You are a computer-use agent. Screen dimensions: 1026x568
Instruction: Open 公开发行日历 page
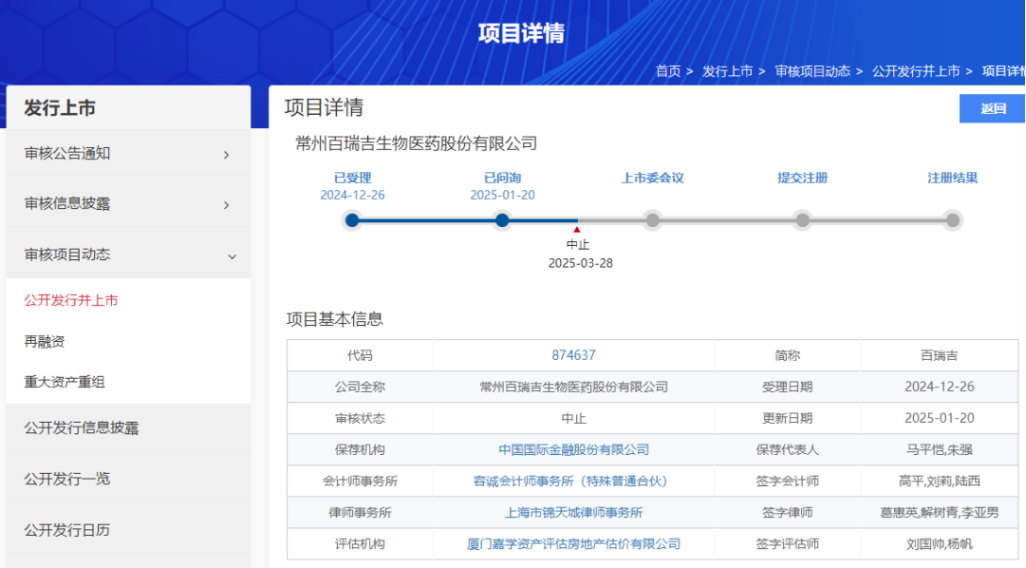[x=67, y=530]
